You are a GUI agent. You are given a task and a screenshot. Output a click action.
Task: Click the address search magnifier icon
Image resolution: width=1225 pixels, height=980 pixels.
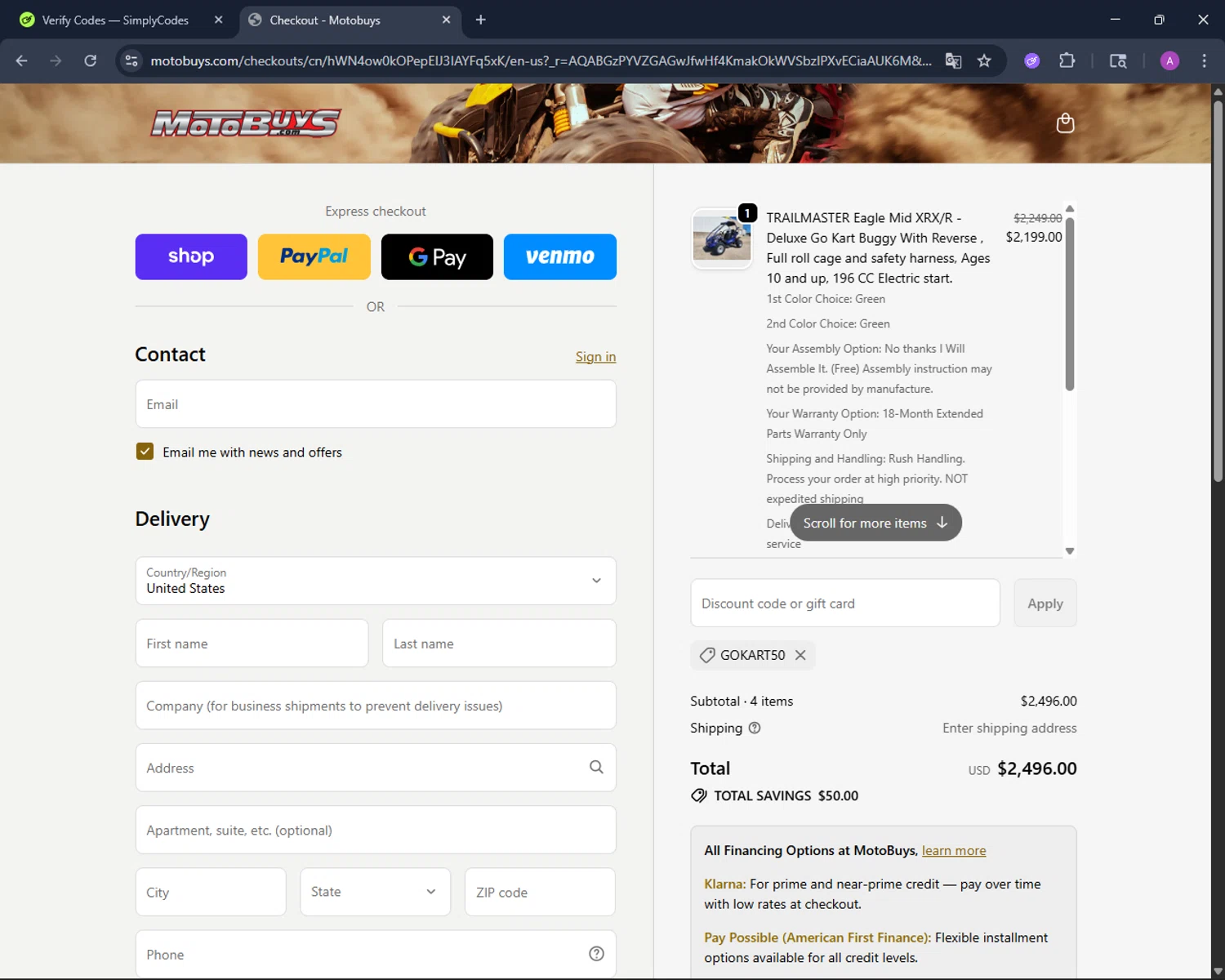(596, 767)
